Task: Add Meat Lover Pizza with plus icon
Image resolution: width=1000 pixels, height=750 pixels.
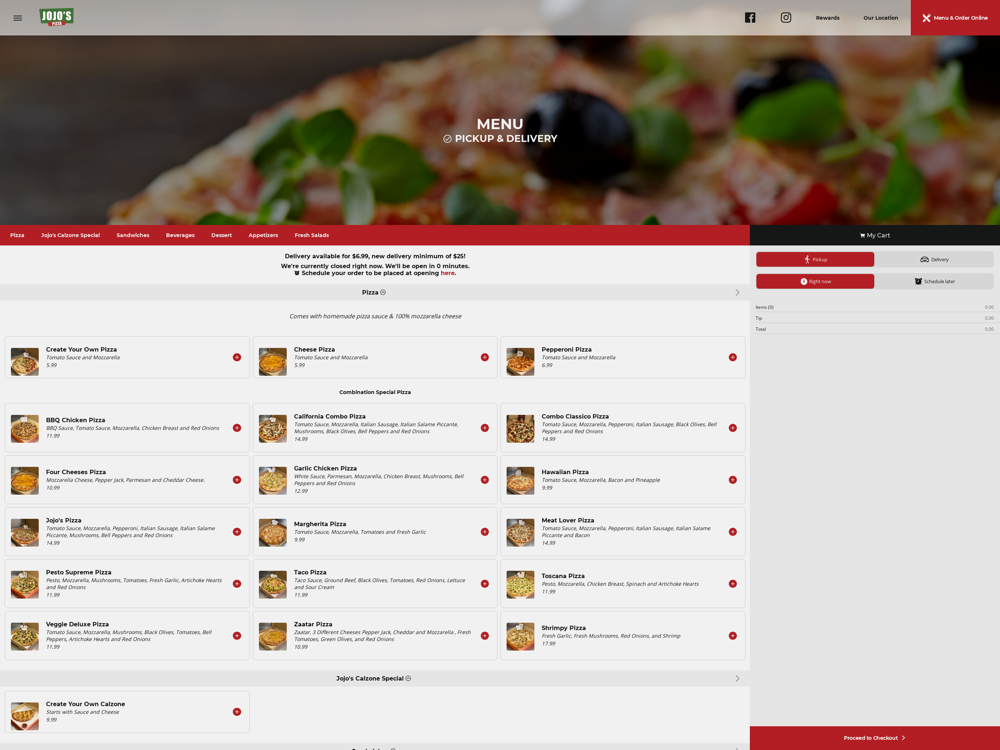Action: tap(733, 532)
